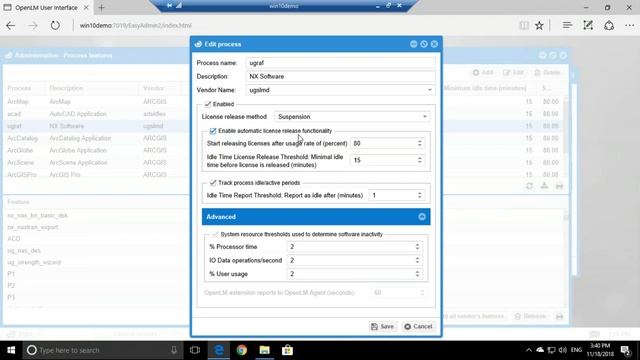Click the Edge icon on the taskbar
The width and height of the screenshot is (640, 360).
click(x=219, y=350)
